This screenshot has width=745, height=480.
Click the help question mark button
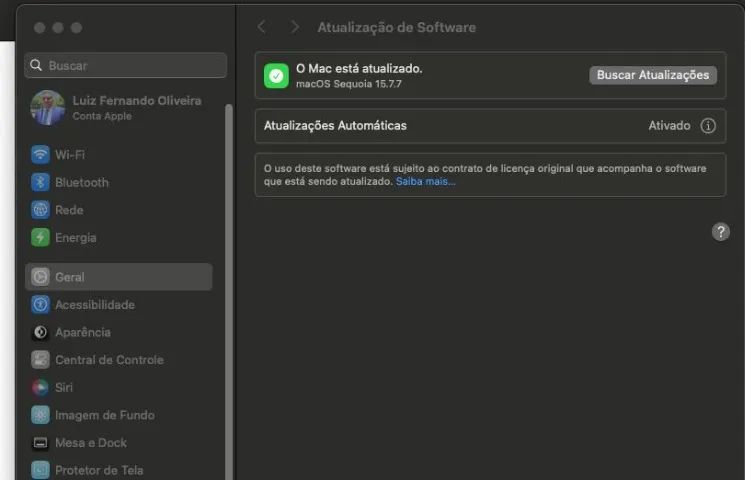(x=720, y=232)
